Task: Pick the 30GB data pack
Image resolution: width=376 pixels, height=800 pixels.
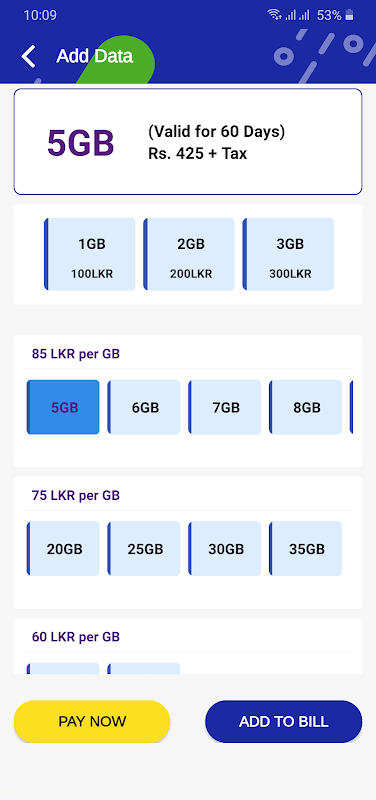Action: coord(224,548)
